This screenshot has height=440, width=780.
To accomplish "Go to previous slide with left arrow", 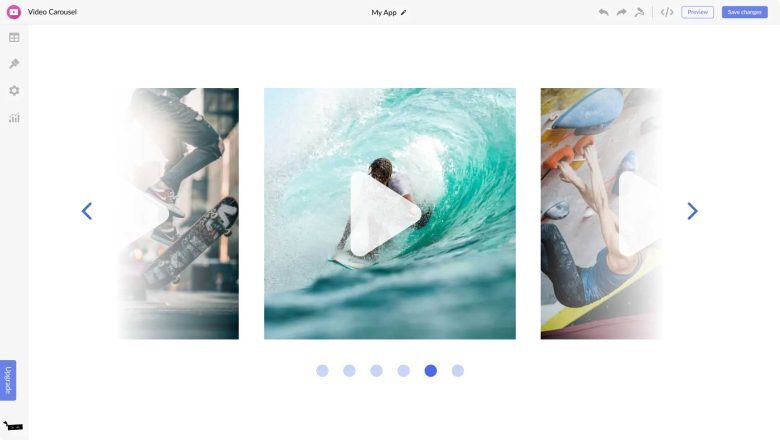I will coord(87,211).
